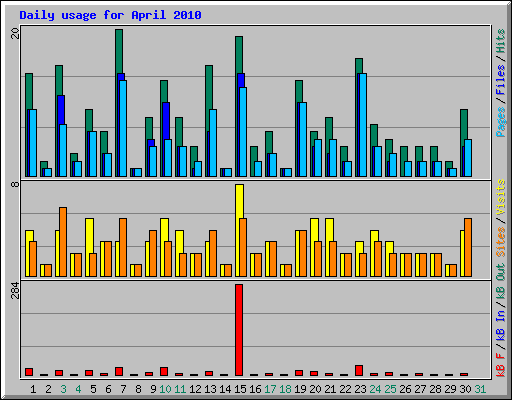Viewport: 512px width, 400px height.
Task: Click the "8" value on the middle axis
Action: click(x=15, y=184)
